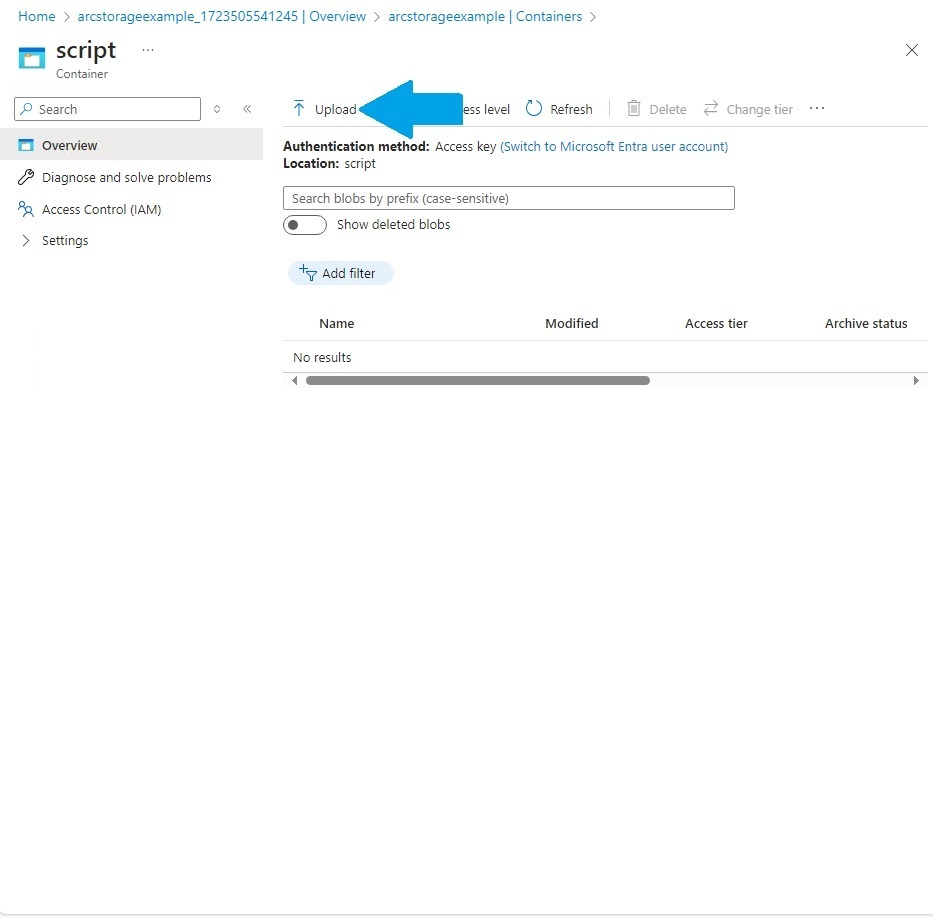Go to Home breadcrumb
The width and height of the screenshot is (933, 917).
(x=36, y=17)
